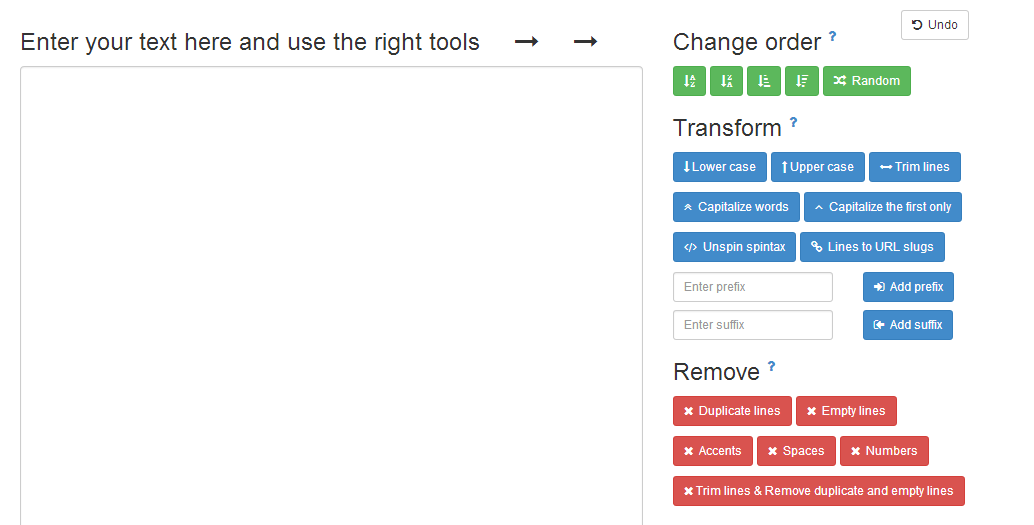This screenshot has height=525, width=1034.
Task: Open the Remove help question mark
Action: click(771, 367)
